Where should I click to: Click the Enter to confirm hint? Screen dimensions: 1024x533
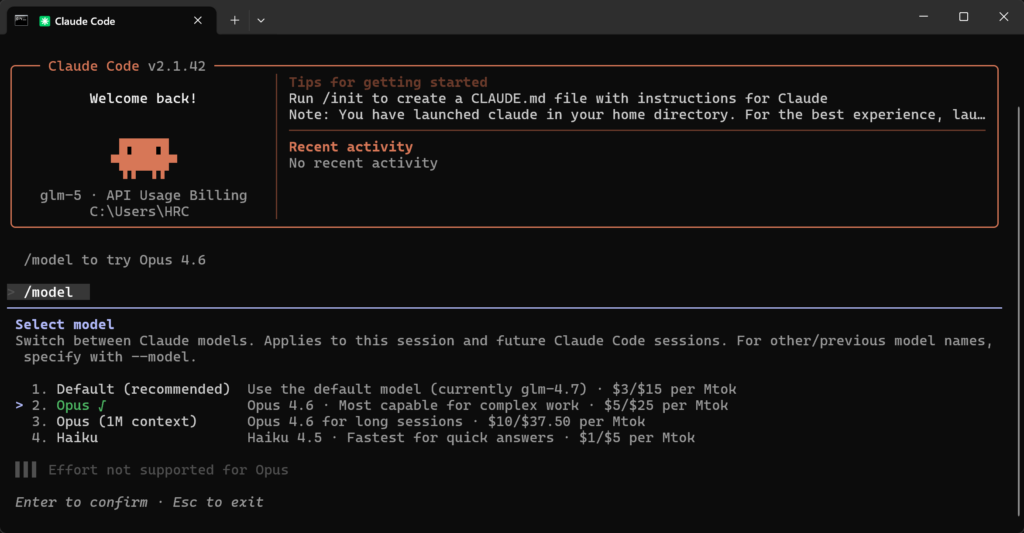pyautogui.click(x=81, y=501)
